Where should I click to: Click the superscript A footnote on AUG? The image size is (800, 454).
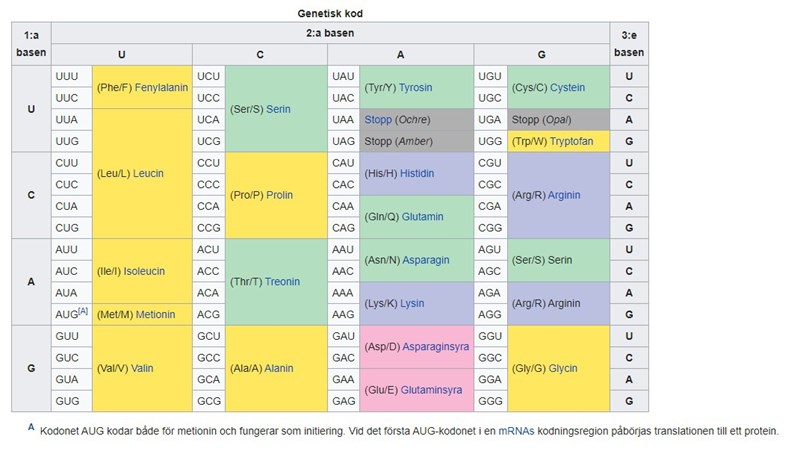pos(83,311)
